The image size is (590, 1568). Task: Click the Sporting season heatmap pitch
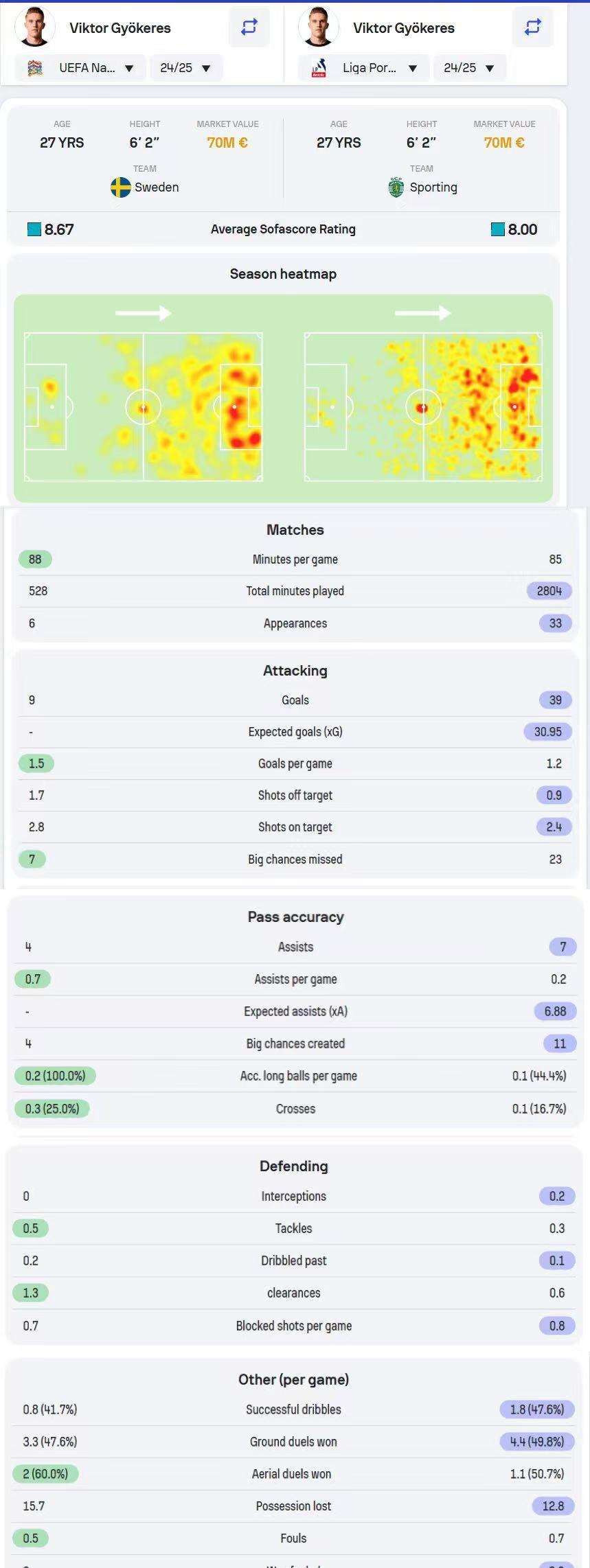tap(423, 407)
